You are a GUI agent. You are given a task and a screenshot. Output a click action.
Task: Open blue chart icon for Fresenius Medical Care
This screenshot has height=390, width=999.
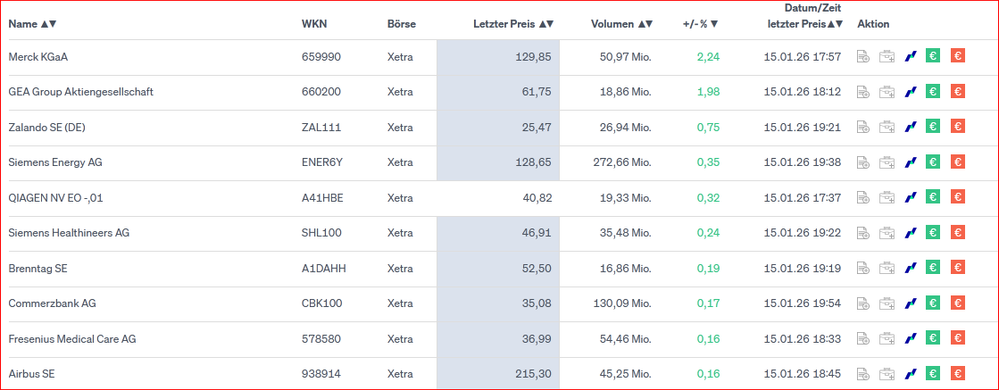pyautogui.click(x=910, y=339)
